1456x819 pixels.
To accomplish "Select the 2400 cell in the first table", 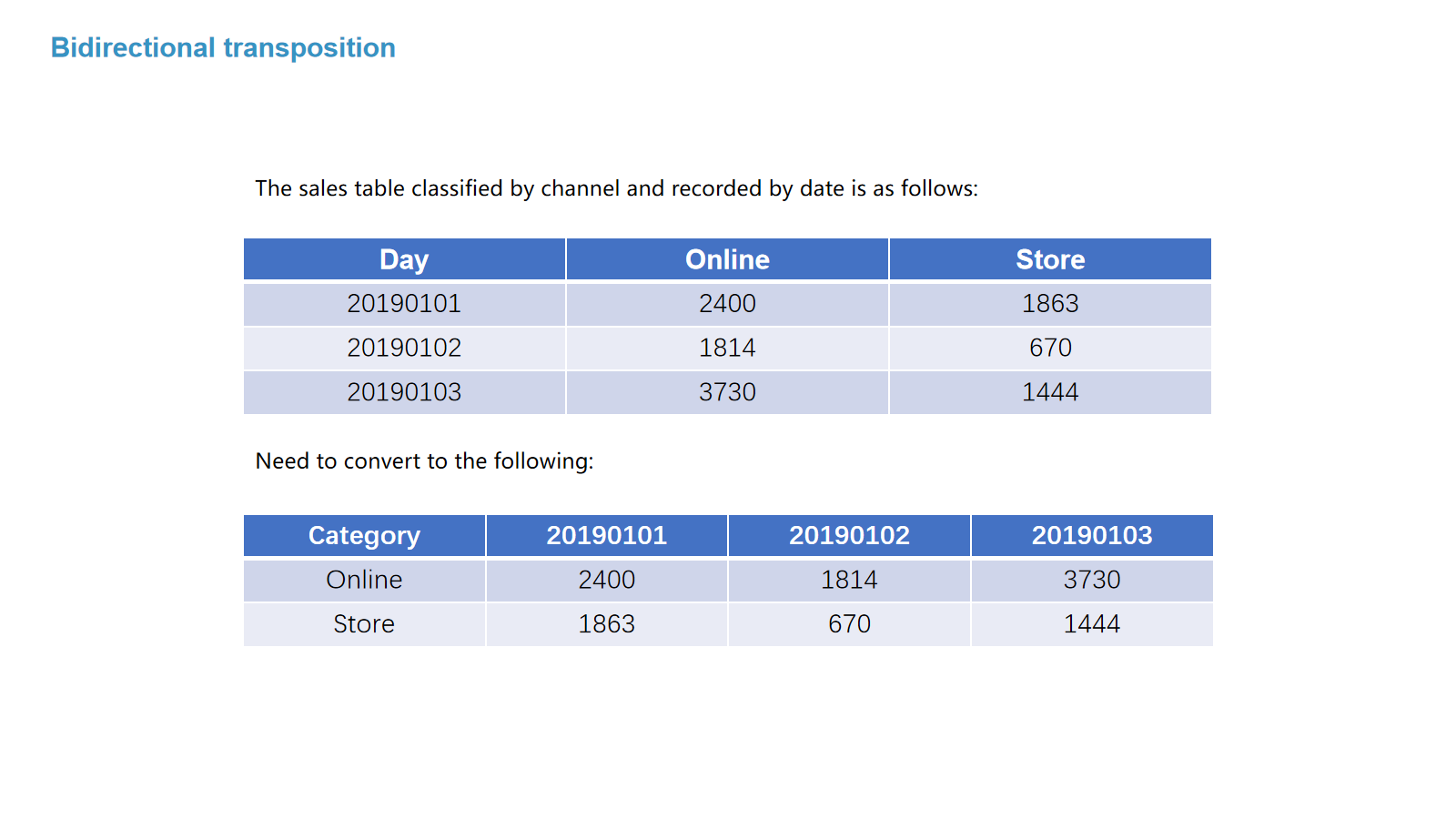I will pyautogui.click(x=727, y=304).
